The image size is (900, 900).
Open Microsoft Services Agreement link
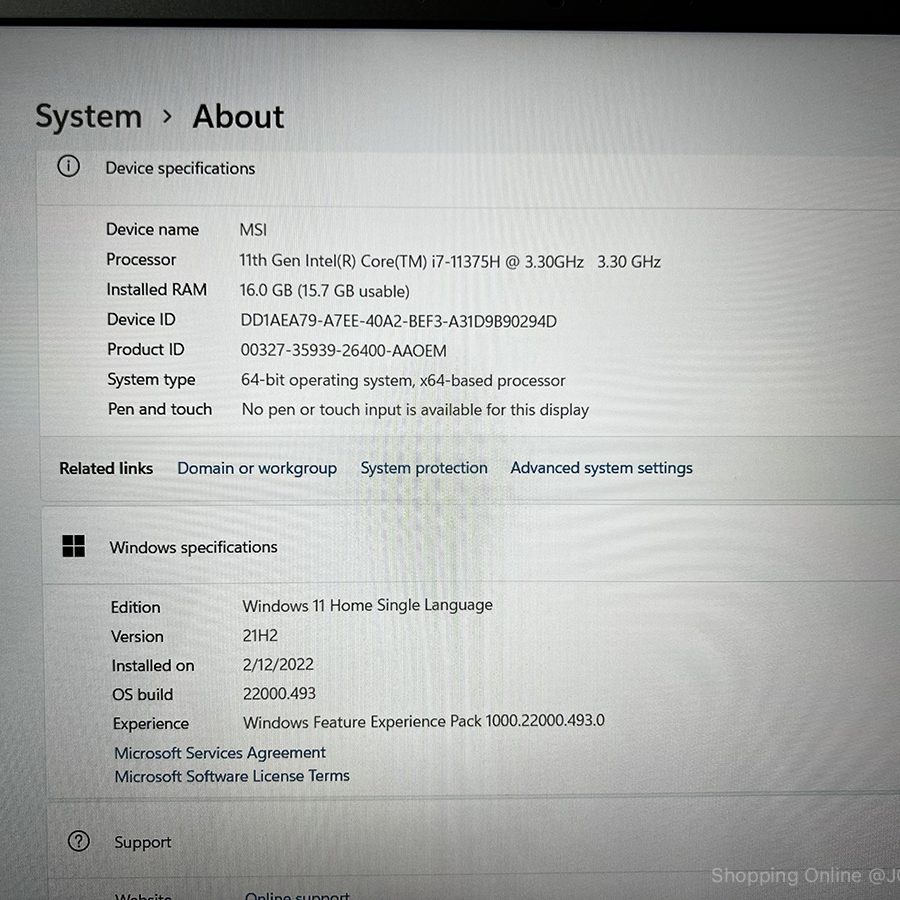tap(220, 752)
